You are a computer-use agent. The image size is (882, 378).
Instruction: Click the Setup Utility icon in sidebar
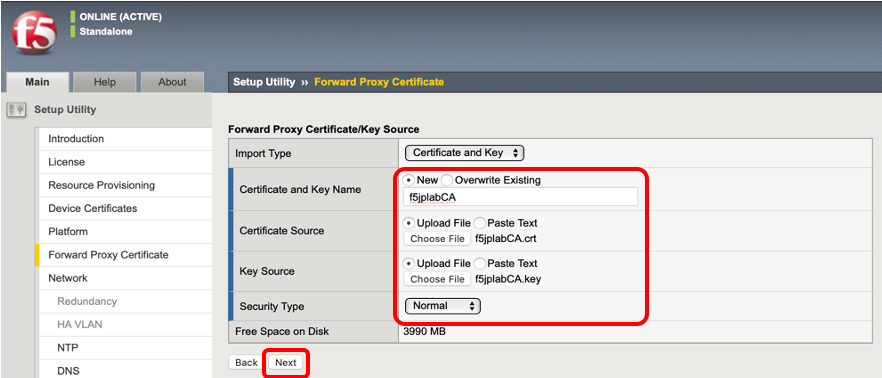pos(16,110)
